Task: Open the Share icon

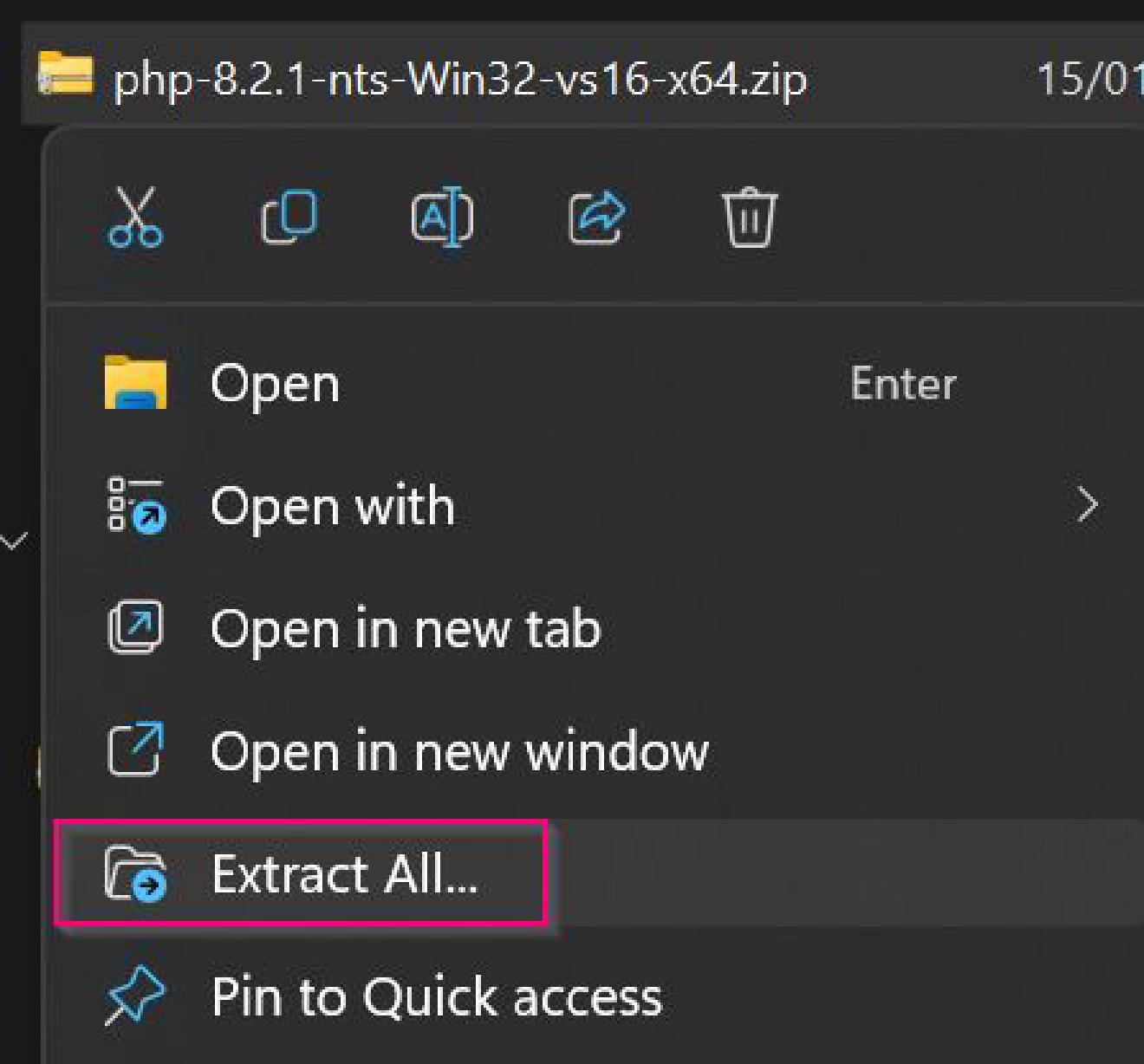Action: point(596,218)
